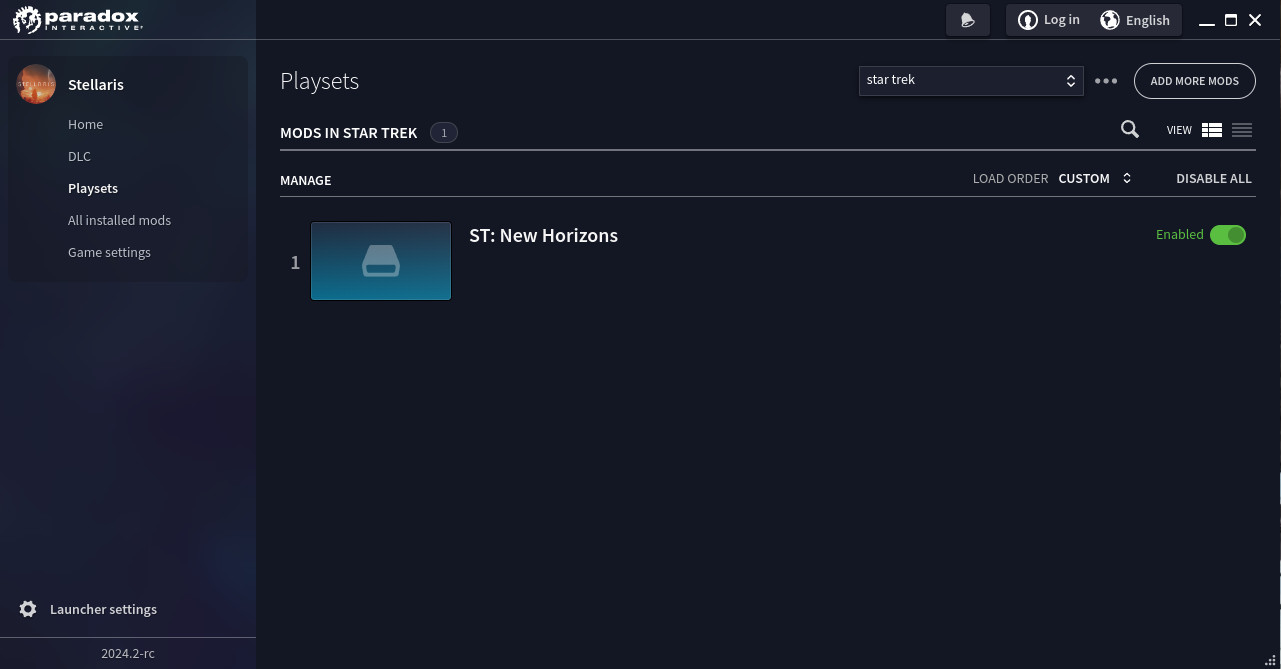This screenshot has width=1281, height=669.
Task: Open Game settings
Action: [109, 252]
